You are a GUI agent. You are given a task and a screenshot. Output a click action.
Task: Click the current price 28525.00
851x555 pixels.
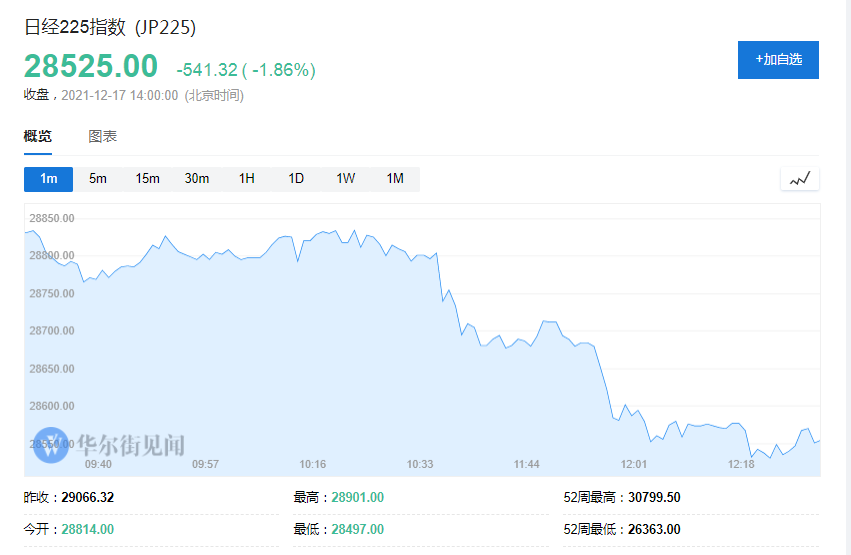[x=91, y=66]
